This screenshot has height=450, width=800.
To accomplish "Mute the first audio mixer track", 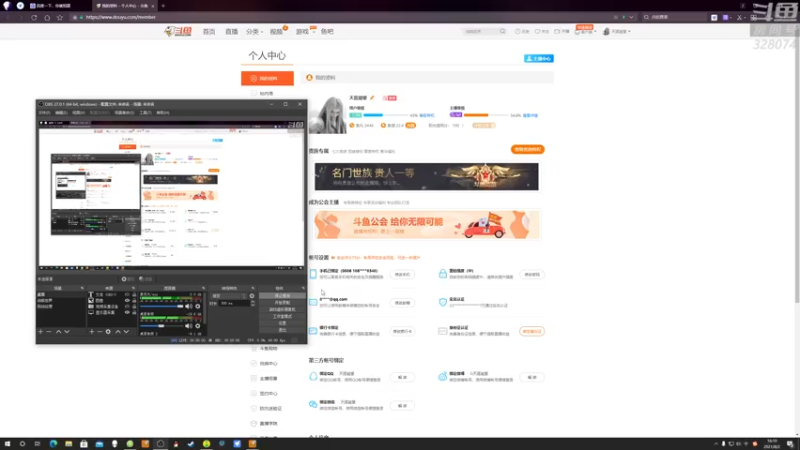I will coord(188,306).
